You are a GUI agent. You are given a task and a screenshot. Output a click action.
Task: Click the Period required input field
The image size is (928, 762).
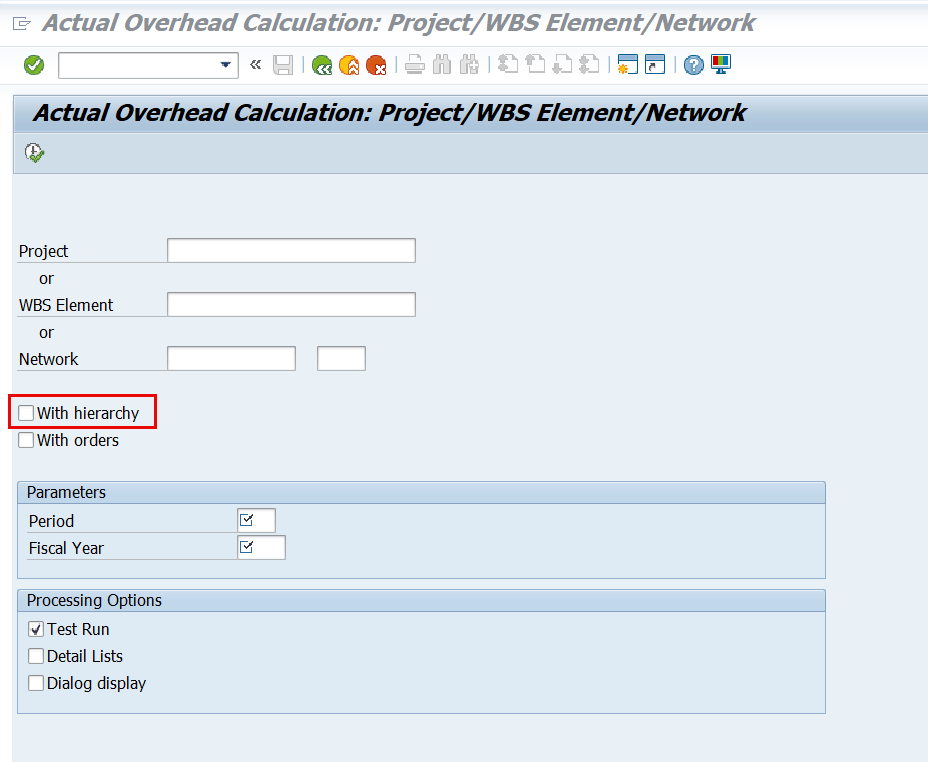coord(256,521)
